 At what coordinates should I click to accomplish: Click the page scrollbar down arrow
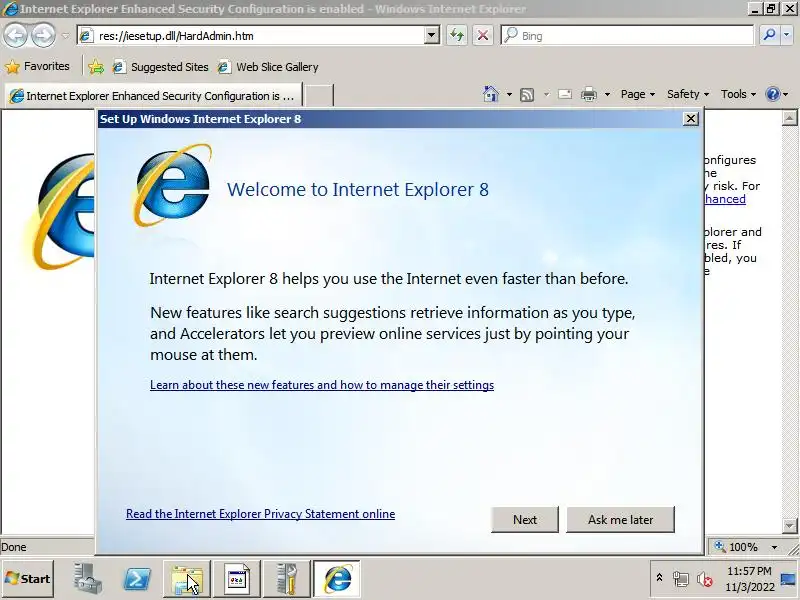tap(789, 525)
